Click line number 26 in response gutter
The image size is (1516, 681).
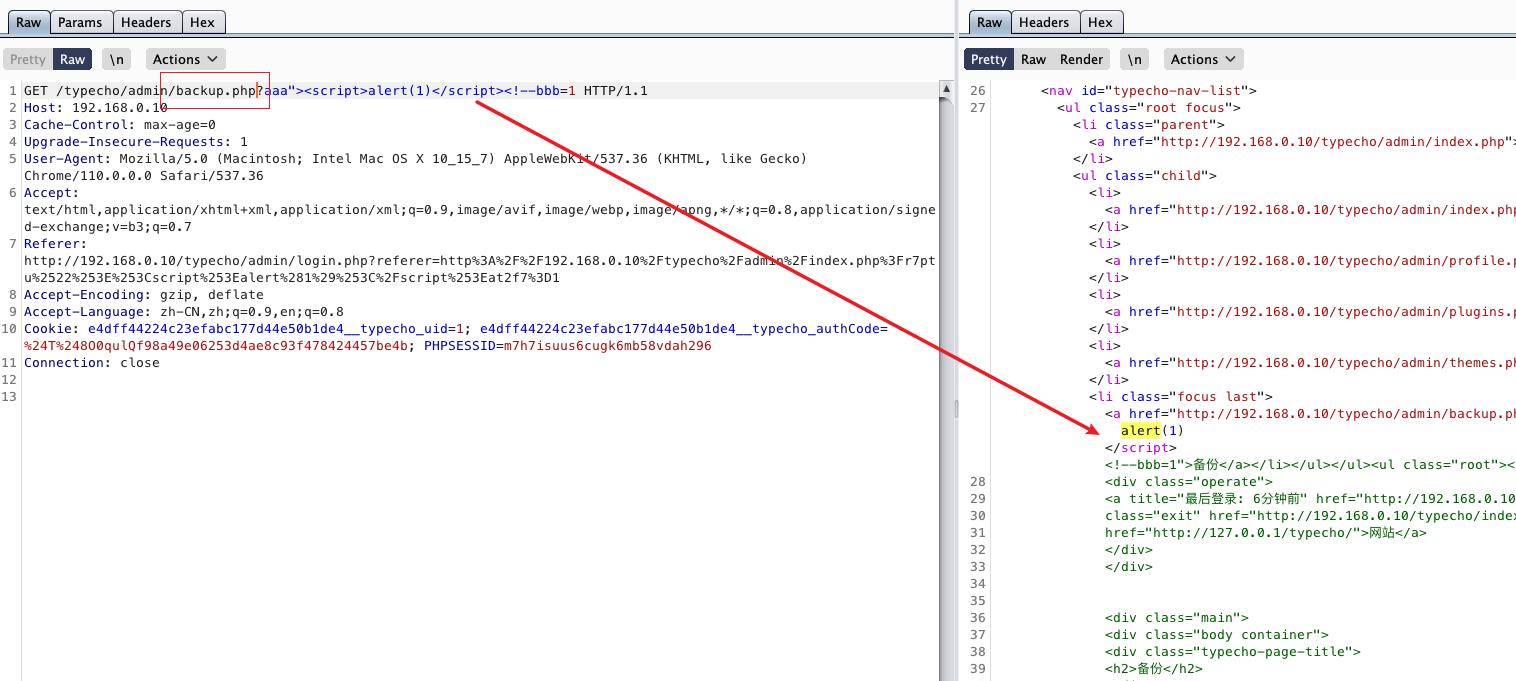coord(978,91)
